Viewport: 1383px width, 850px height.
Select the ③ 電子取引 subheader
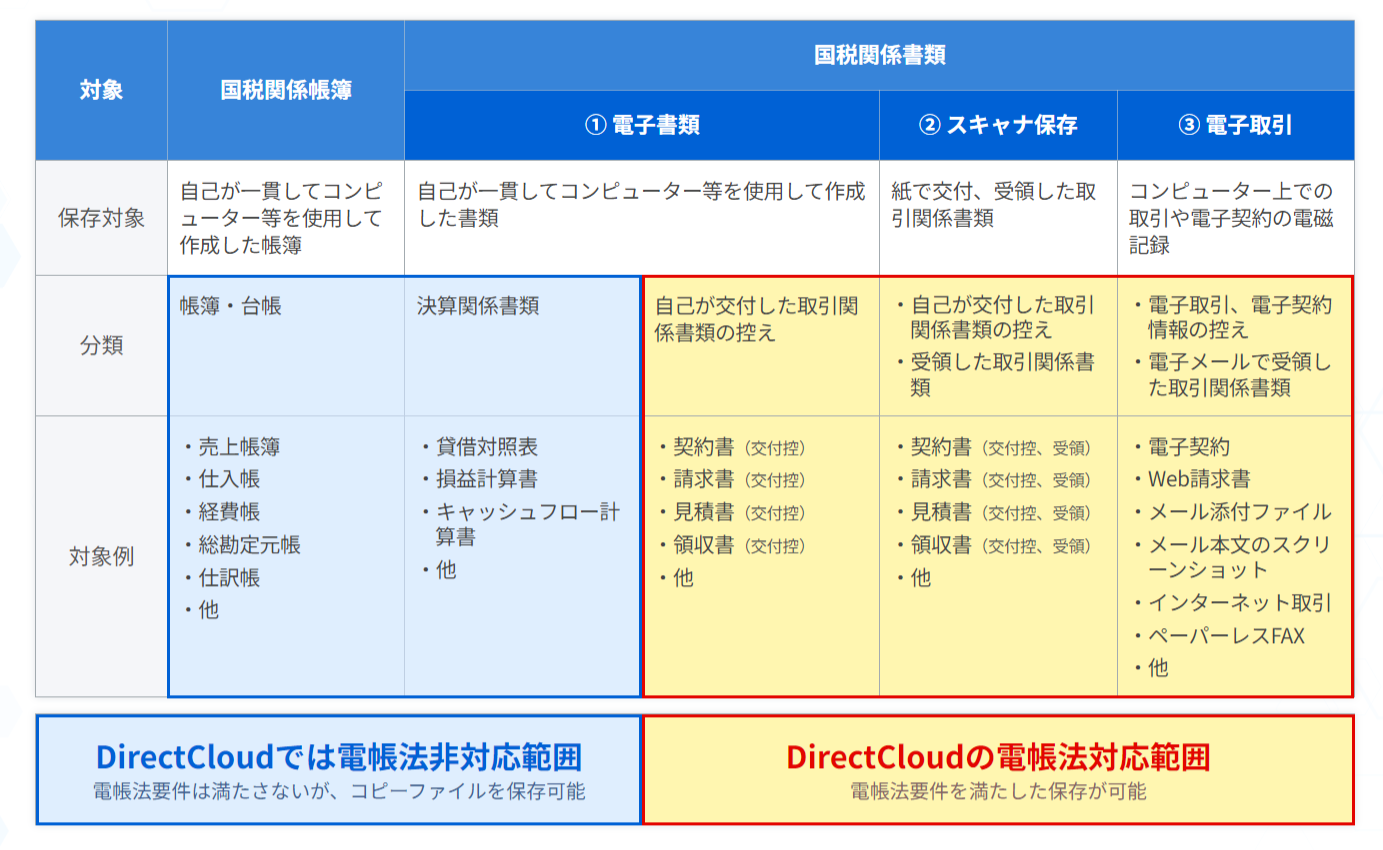(1236, 126)
